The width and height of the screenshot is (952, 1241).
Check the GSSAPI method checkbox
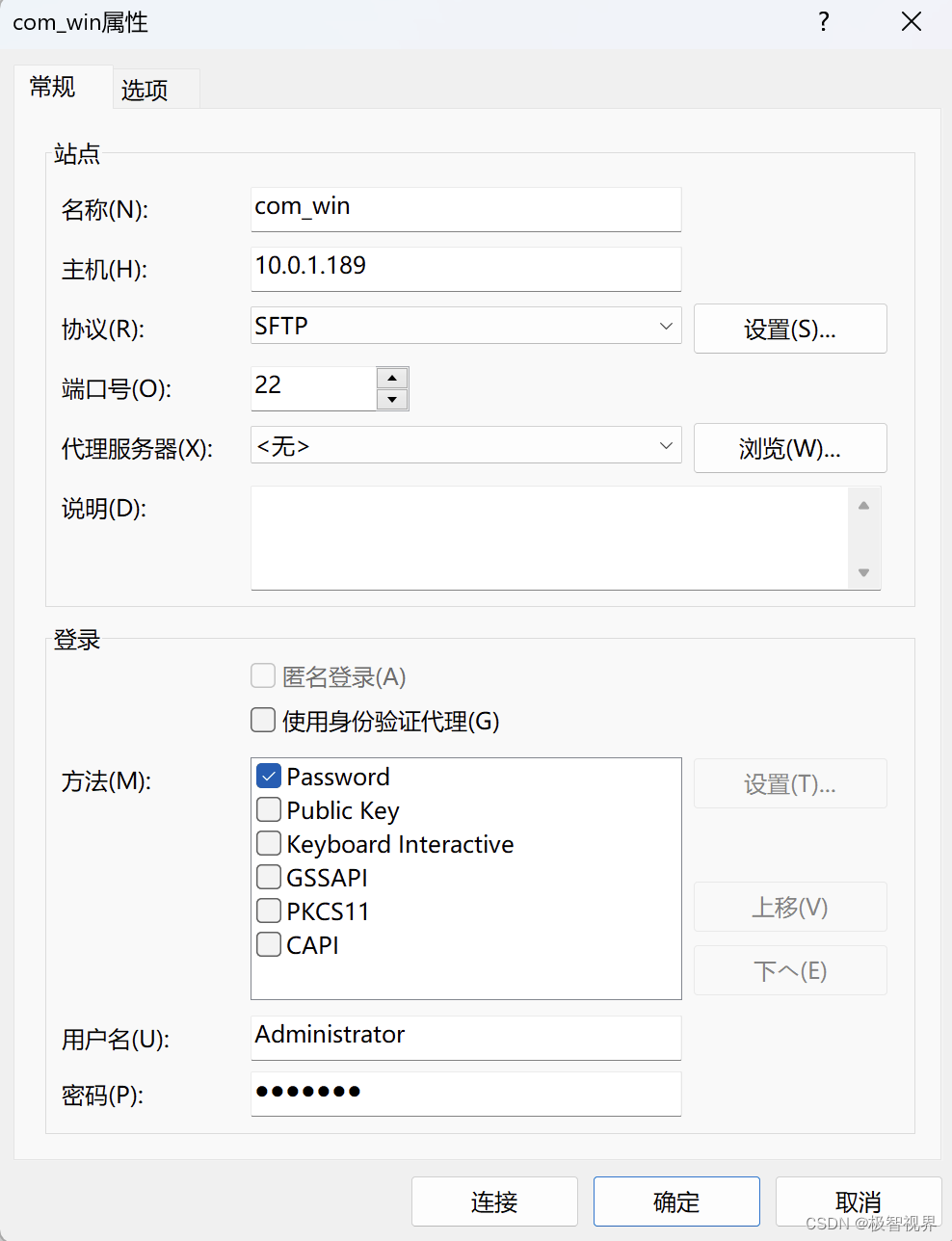pyautogui.click(x=269, y=877)
